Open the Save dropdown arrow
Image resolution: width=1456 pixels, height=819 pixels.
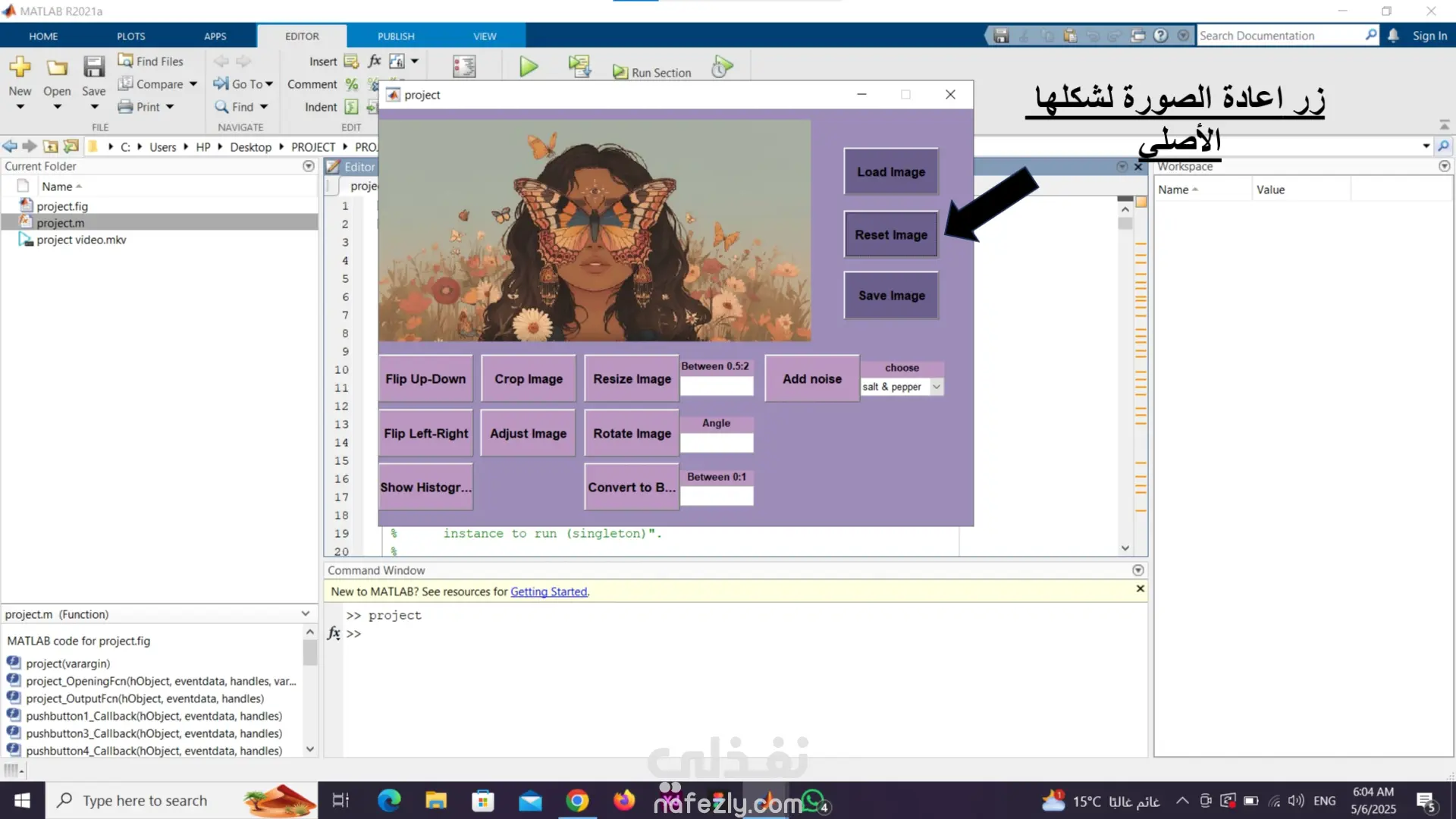click(94, 107)
